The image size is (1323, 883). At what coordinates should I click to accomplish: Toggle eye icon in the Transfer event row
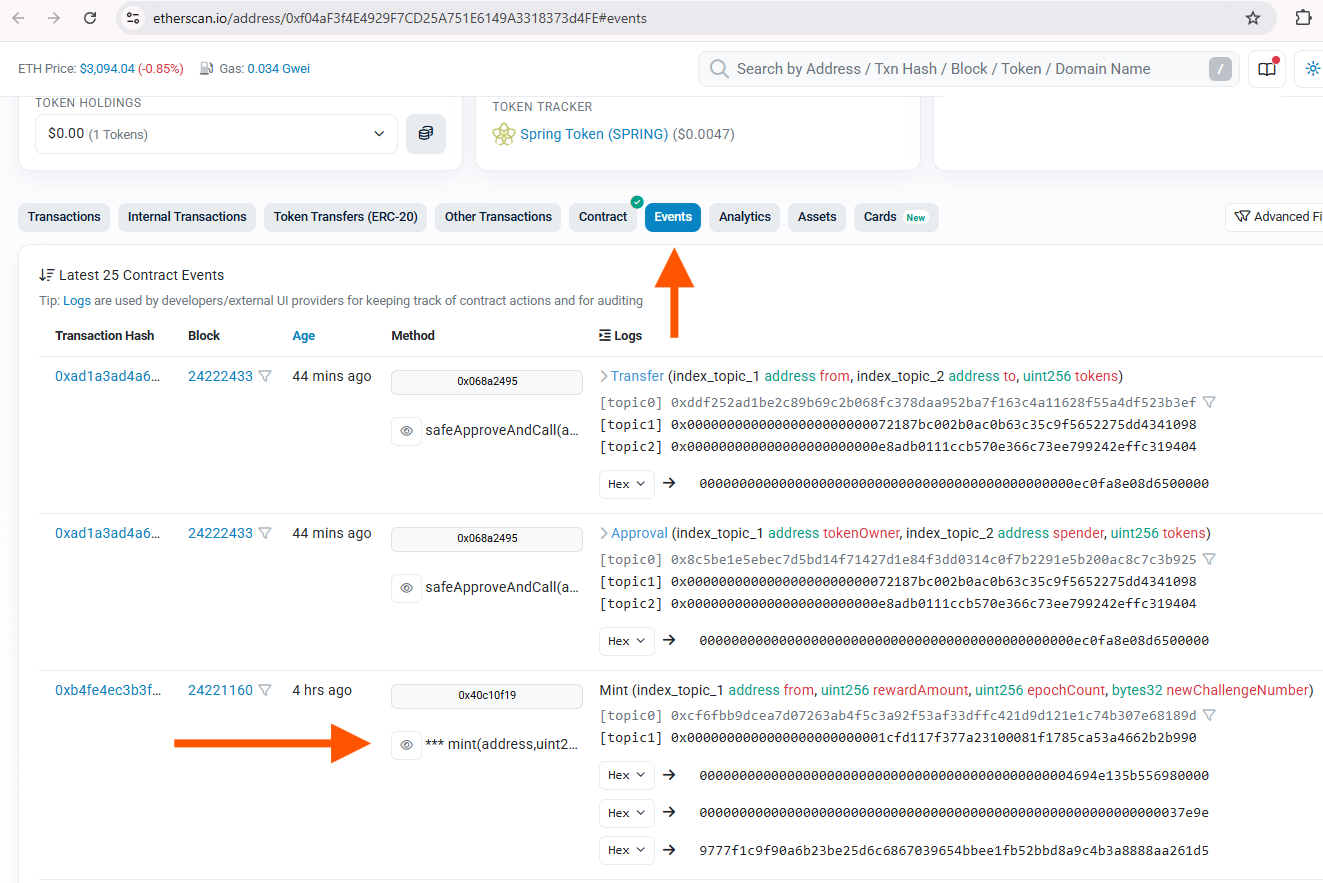(406, 431)
